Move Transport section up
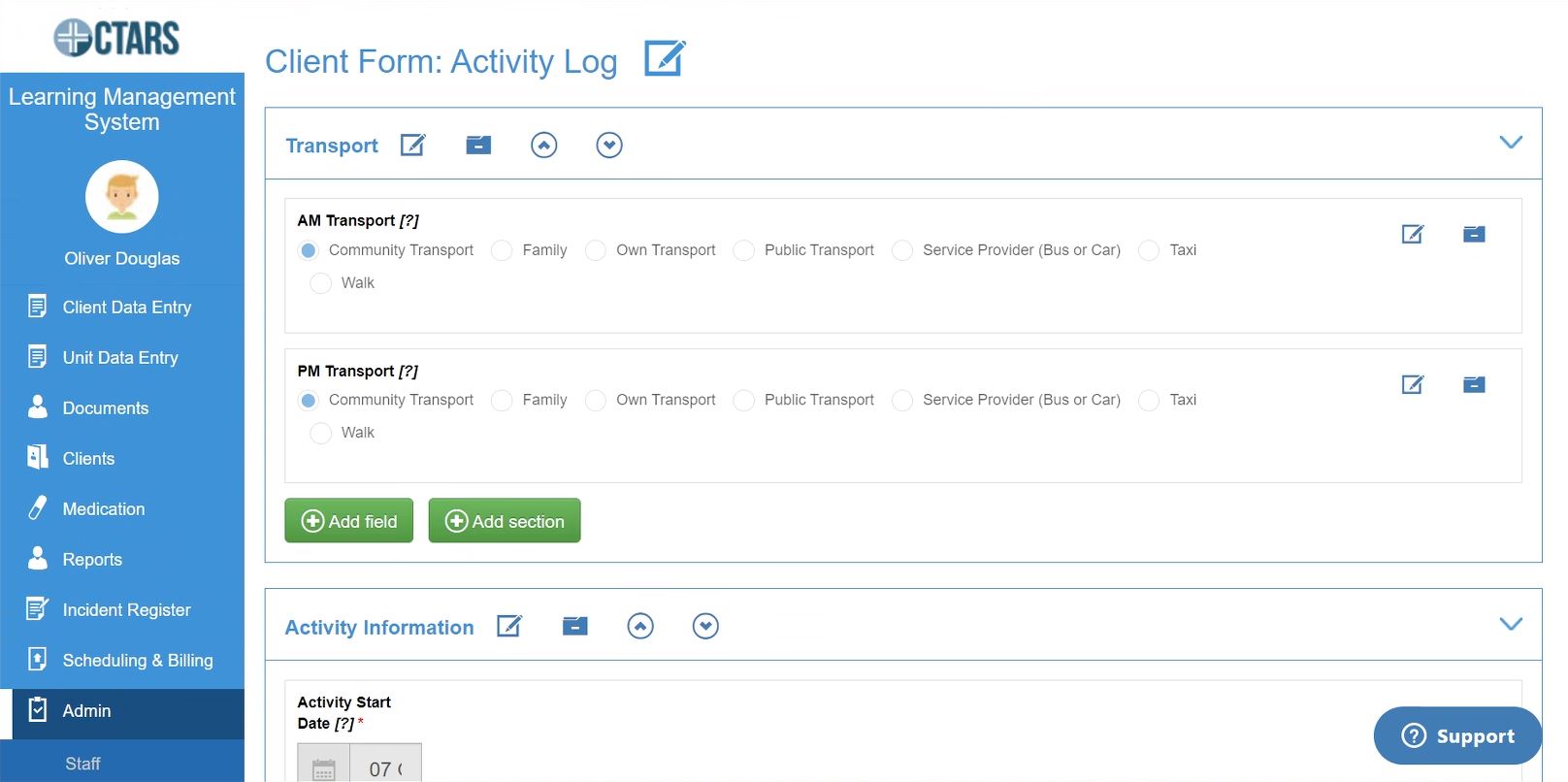This screenshot has width=1568, height=782. (543, 146)
